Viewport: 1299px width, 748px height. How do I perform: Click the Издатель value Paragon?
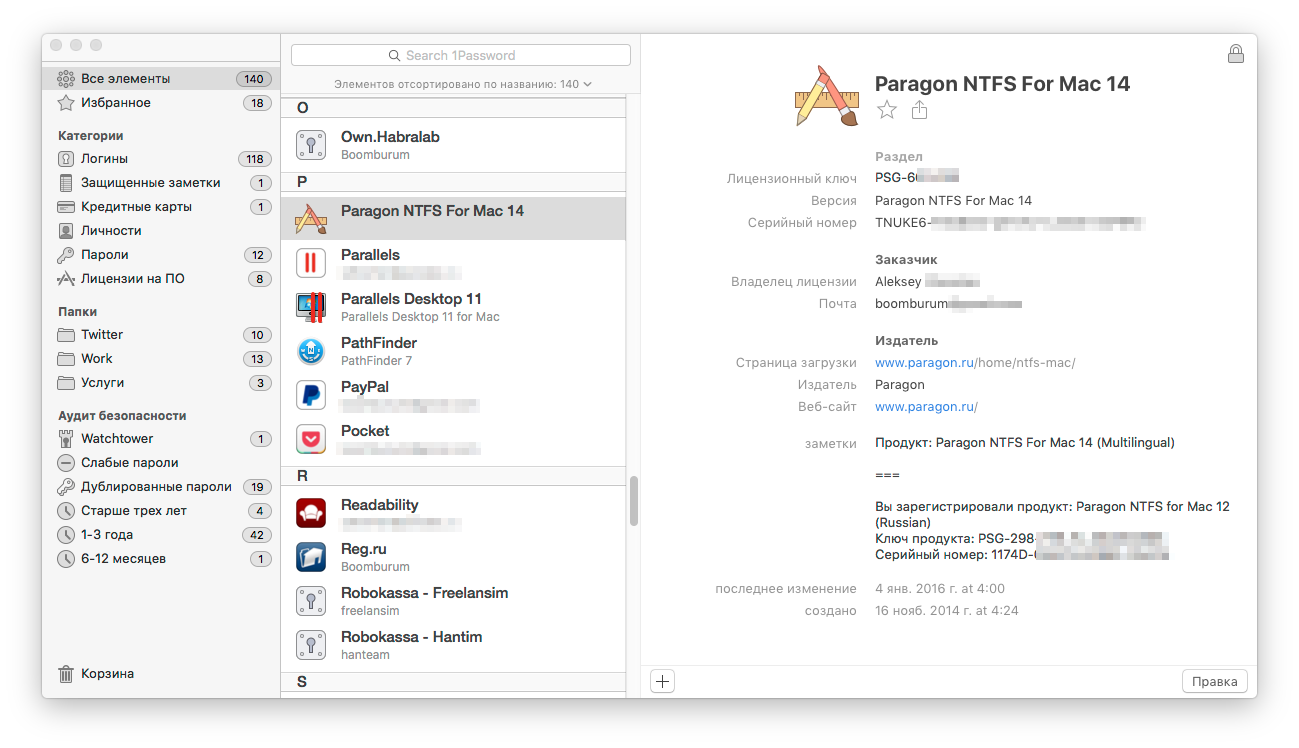click(x=900, y=385)
